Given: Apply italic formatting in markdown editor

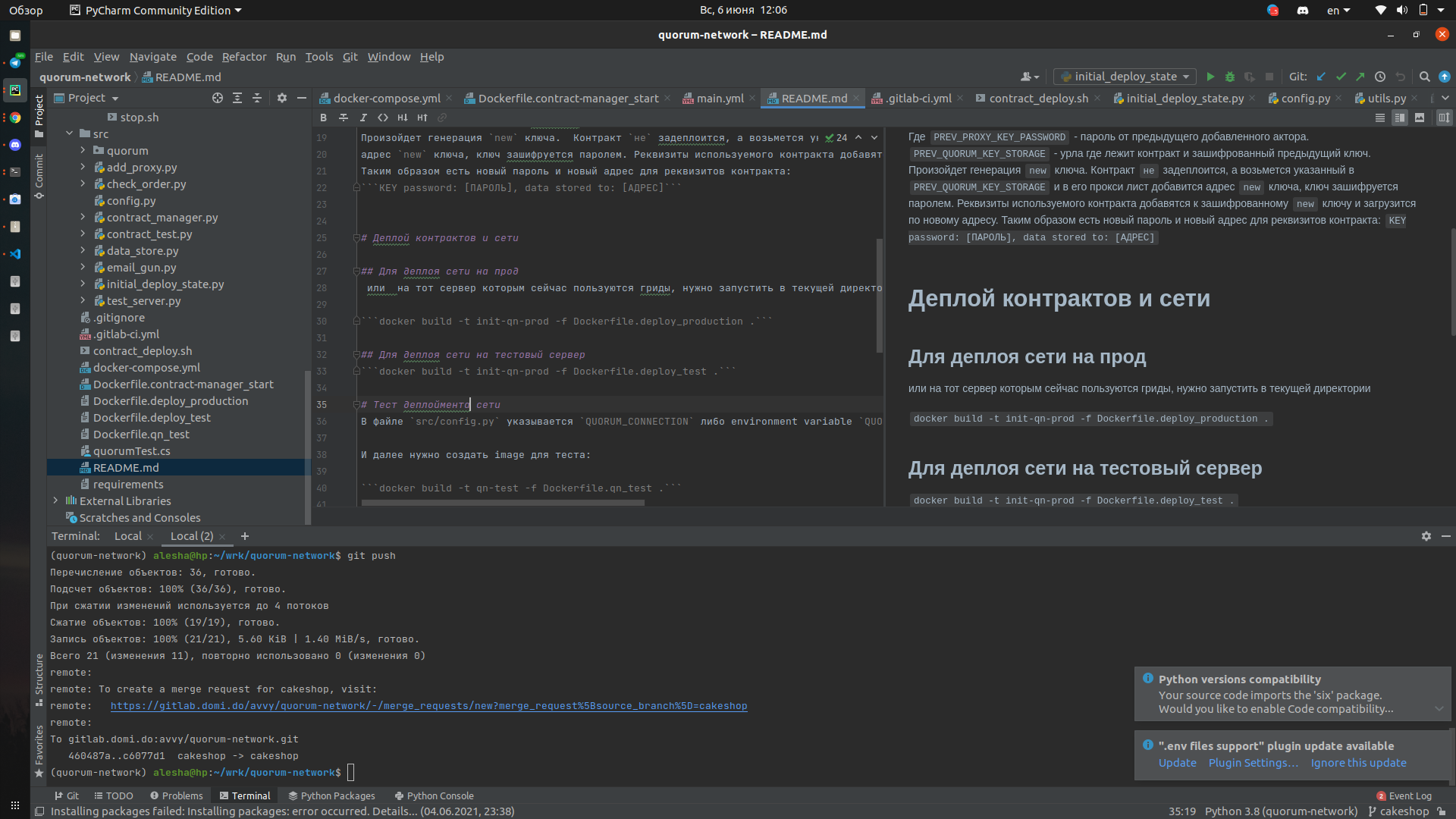Looking at the screenshot, I should (x=363, y=118).
